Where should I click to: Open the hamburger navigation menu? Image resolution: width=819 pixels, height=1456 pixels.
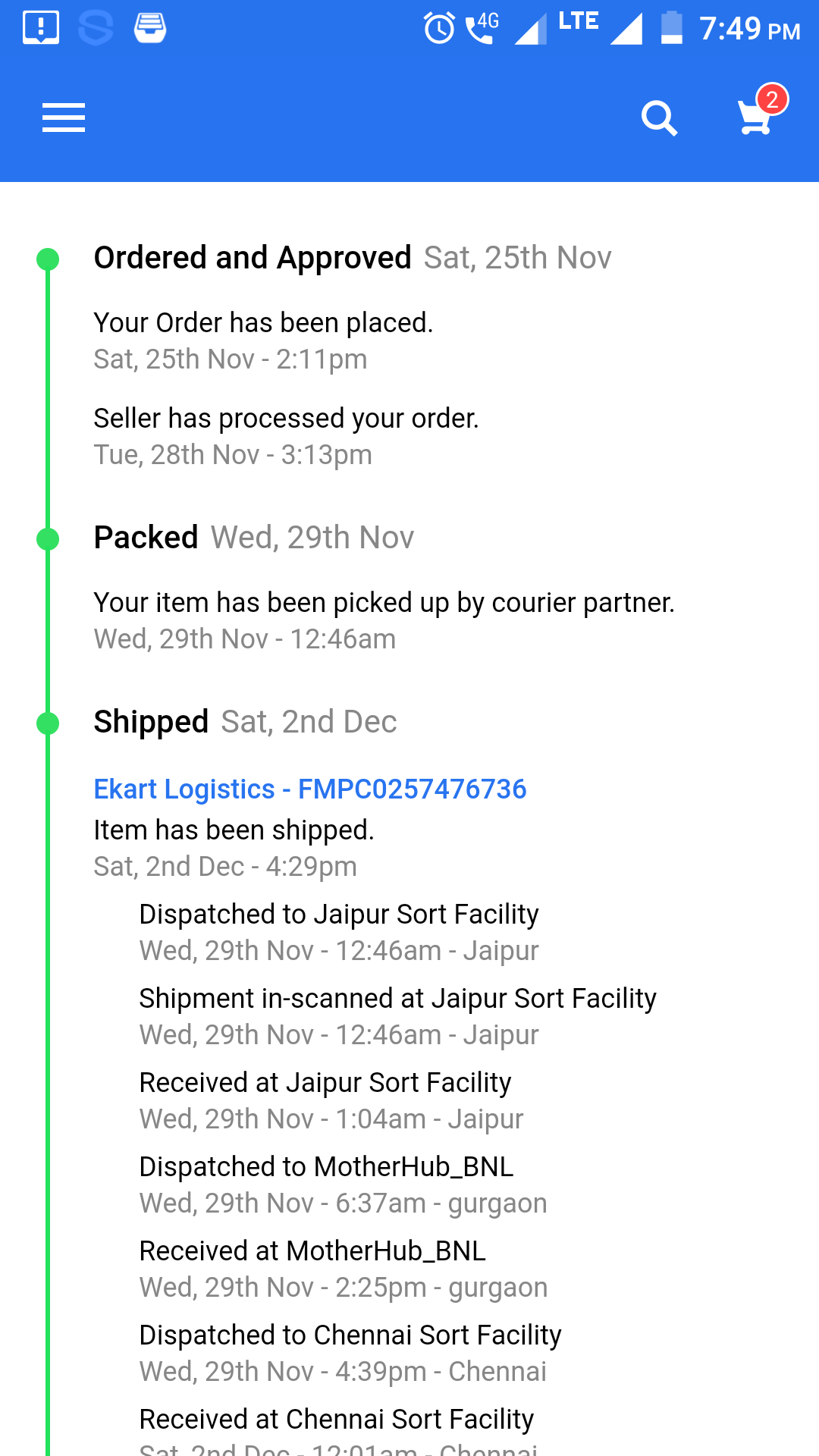(64, 118)
